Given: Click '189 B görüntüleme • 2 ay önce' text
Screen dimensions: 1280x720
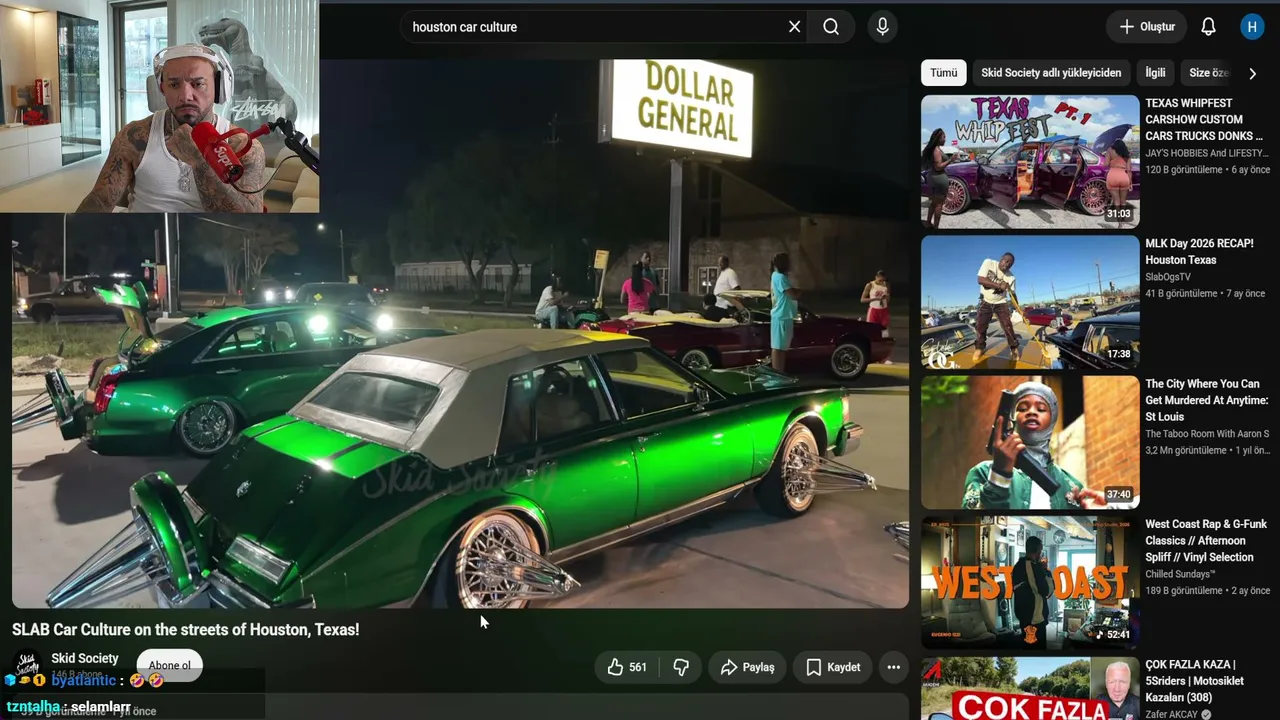Looking at the screenshot, I should click(1208, 591).
